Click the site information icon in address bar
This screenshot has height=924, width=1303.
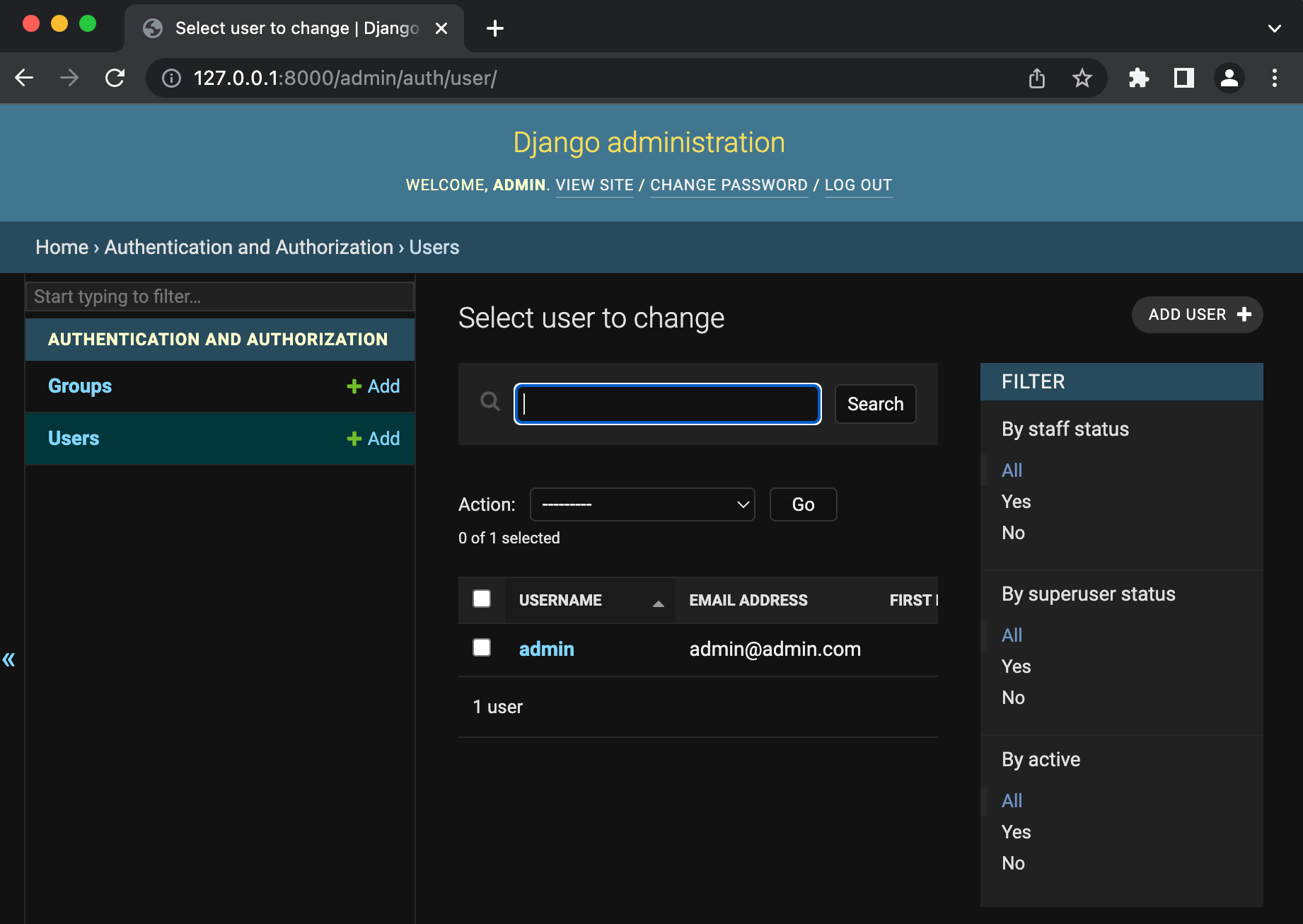coord(171,78)
